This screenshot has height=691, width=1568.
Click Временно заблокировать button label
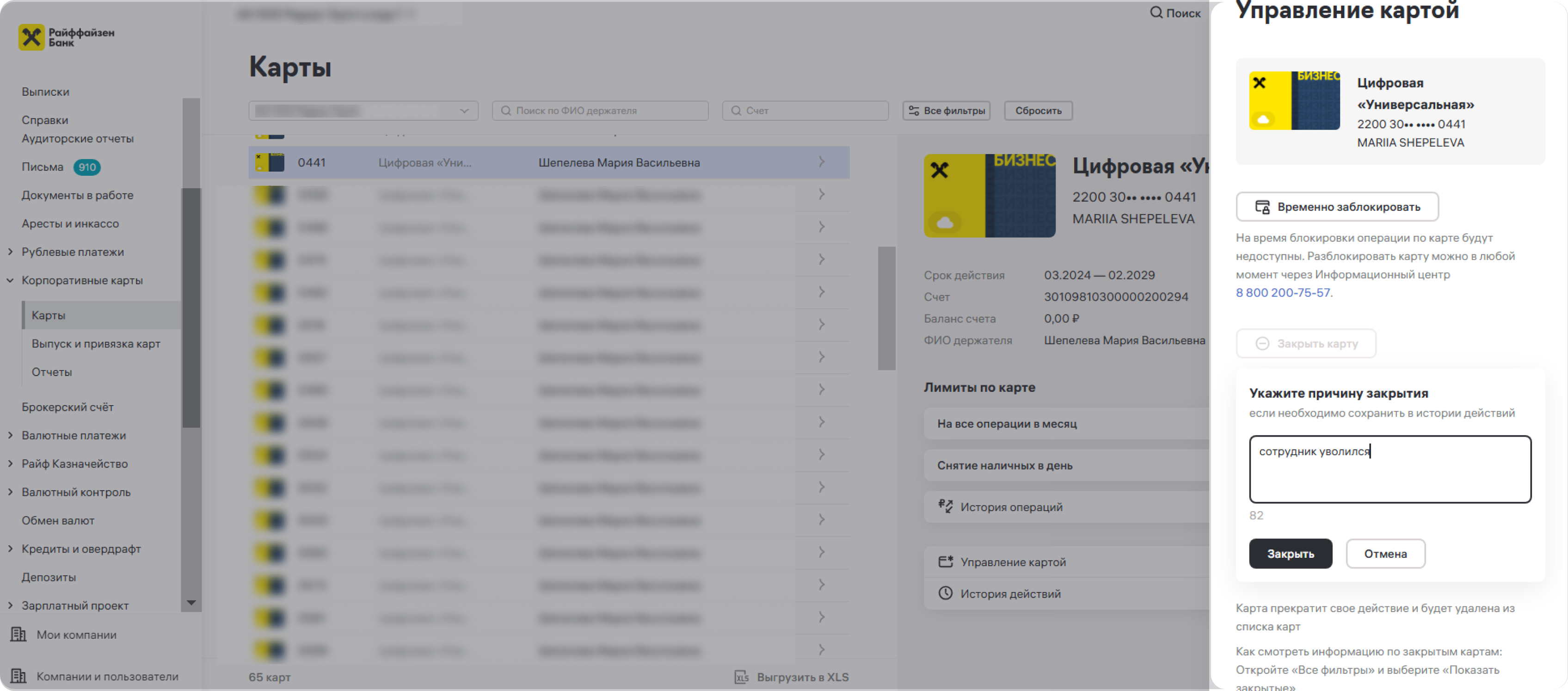click(1348, 207)
